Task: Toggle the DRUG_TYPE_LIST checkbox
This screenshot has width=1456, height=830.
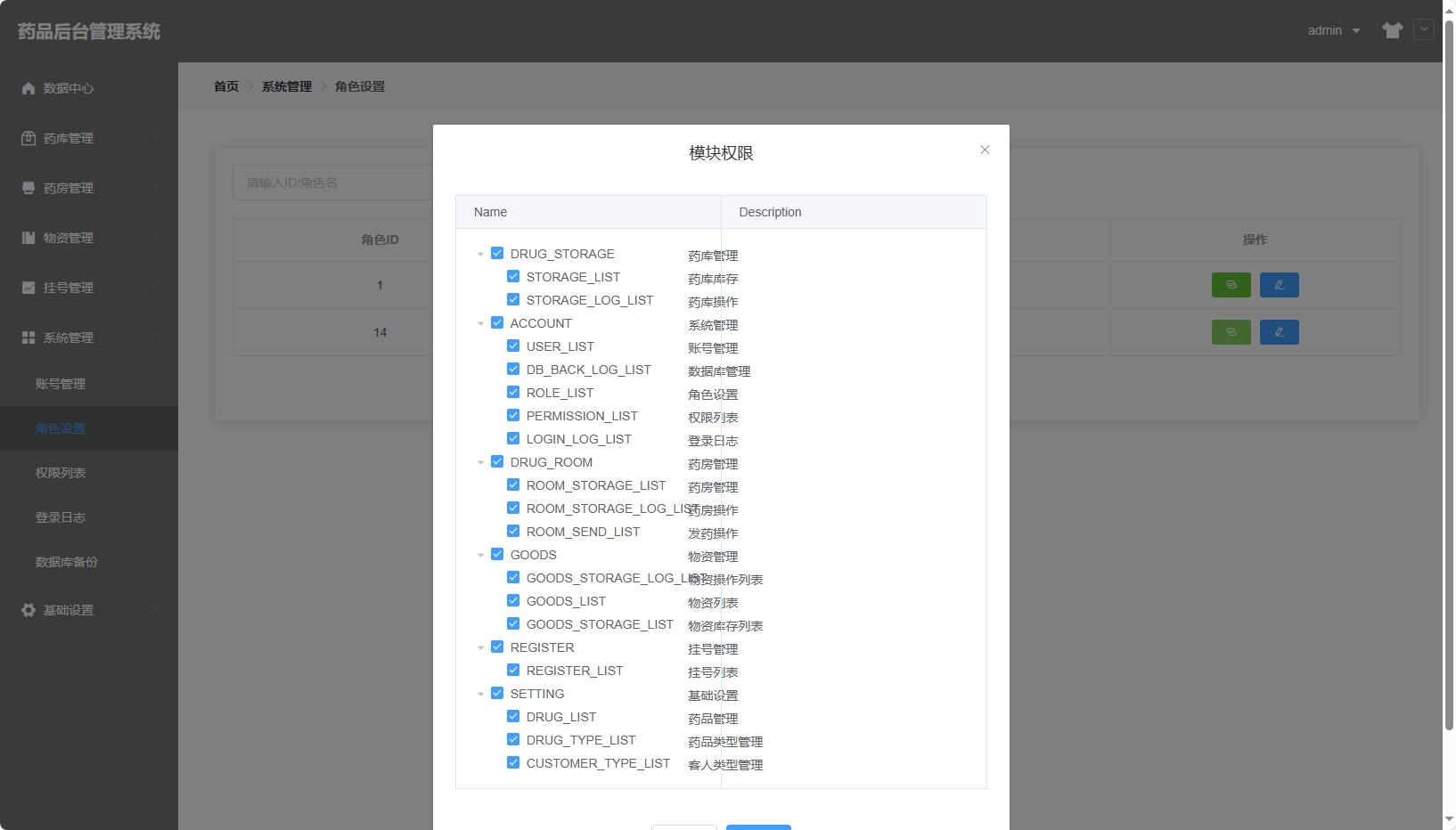Action: 513,739
